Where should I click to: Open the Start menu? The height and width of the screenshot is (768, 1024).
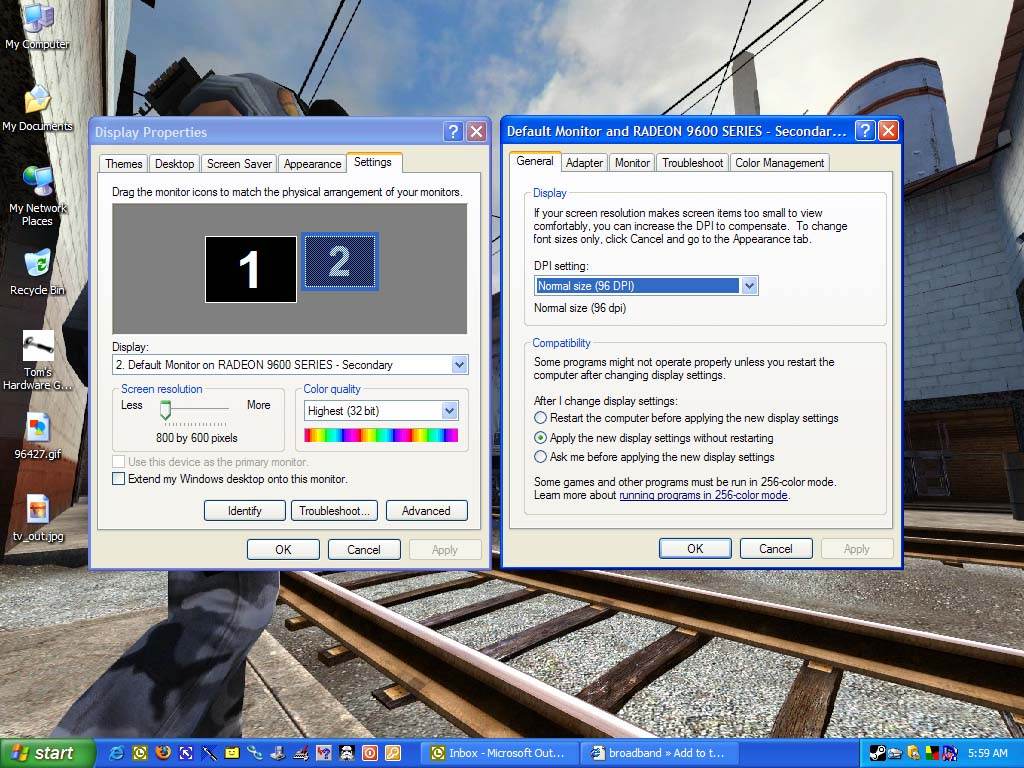tap(46, 753)
